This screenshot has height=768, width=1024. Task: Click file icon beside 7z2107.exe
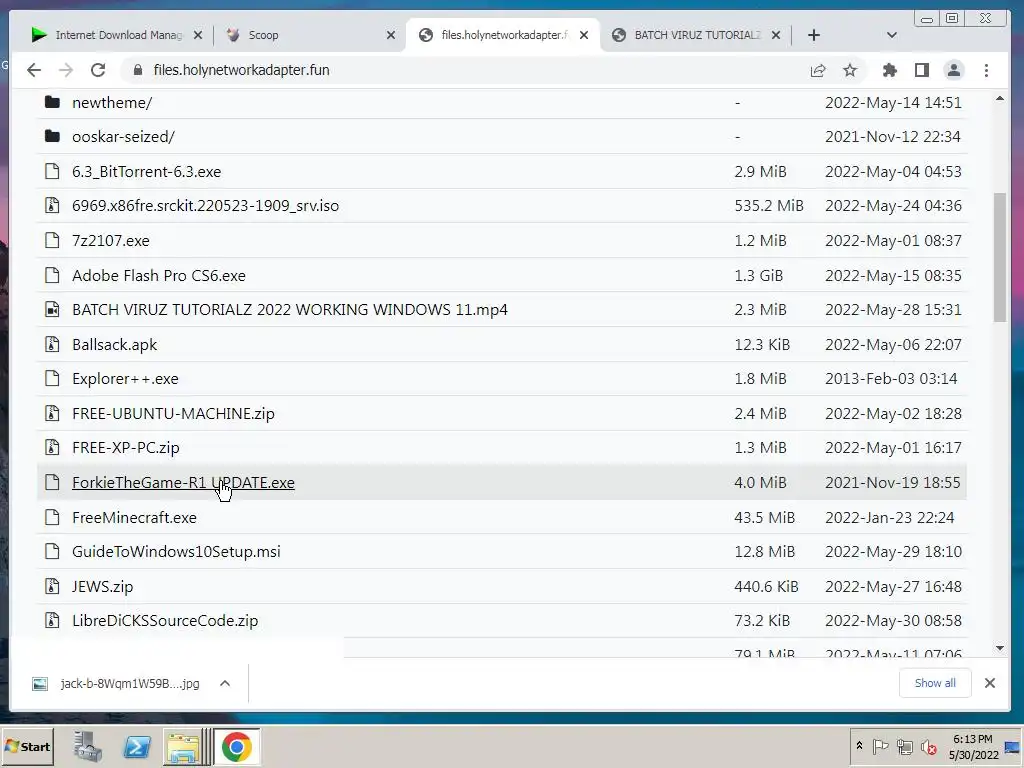tap(52, 240)
